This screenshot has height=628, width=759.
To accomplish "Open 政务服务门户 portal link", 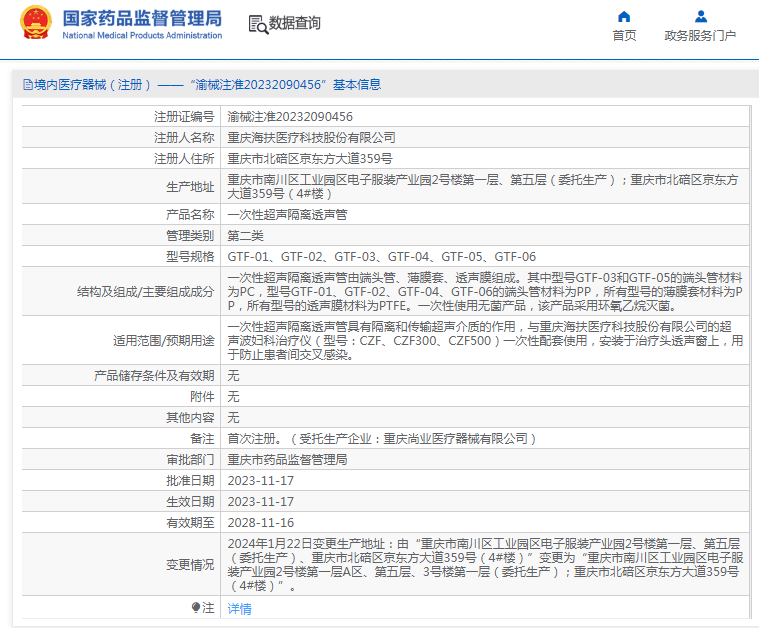I will 700,35.
